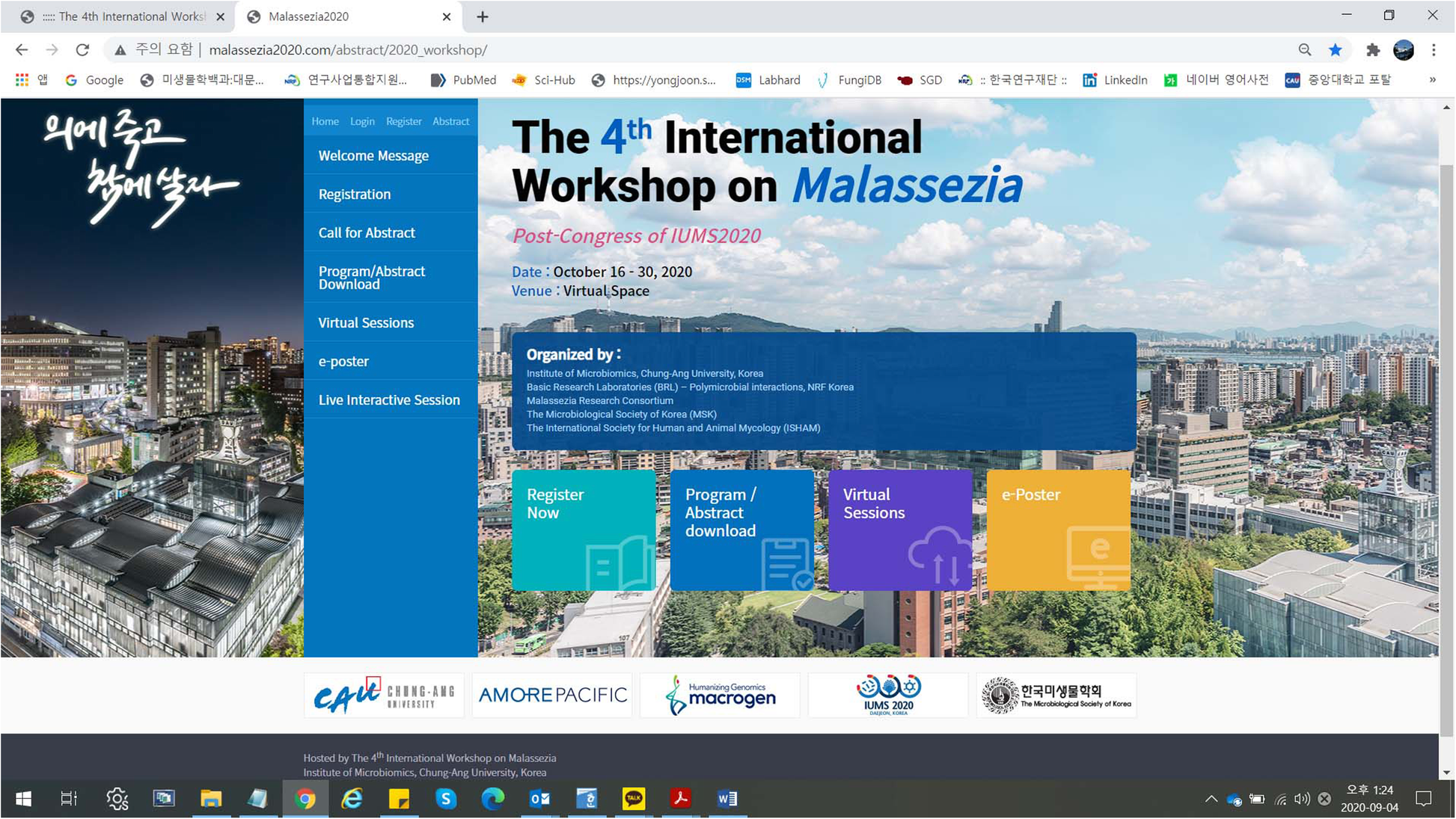Image resolution: width=1456 pixels, height=819 pixels.
Task: Open Skype on the taskbar
Action: pos(446,799)
